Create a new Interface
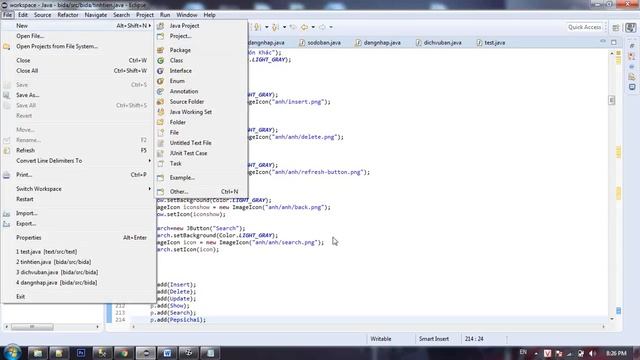 point(180,71)
